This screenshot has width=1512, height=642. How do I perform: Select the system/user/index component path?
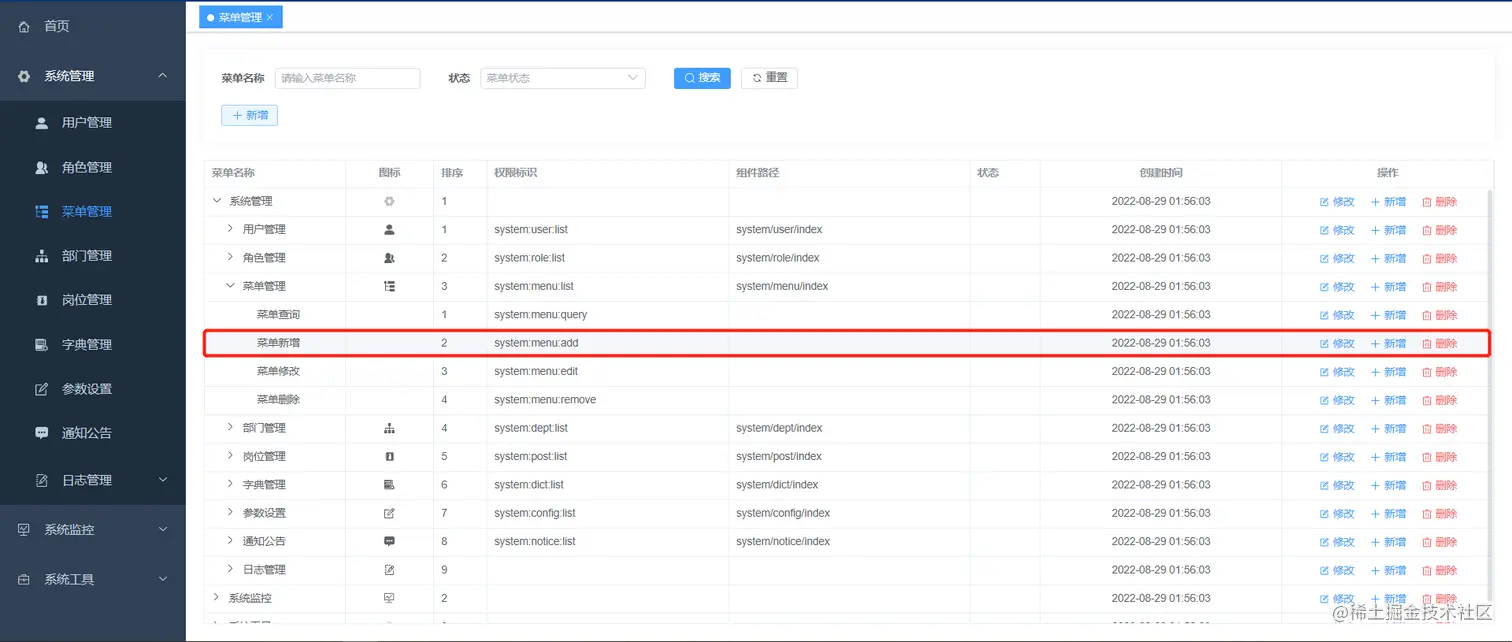tap(779, 230)
